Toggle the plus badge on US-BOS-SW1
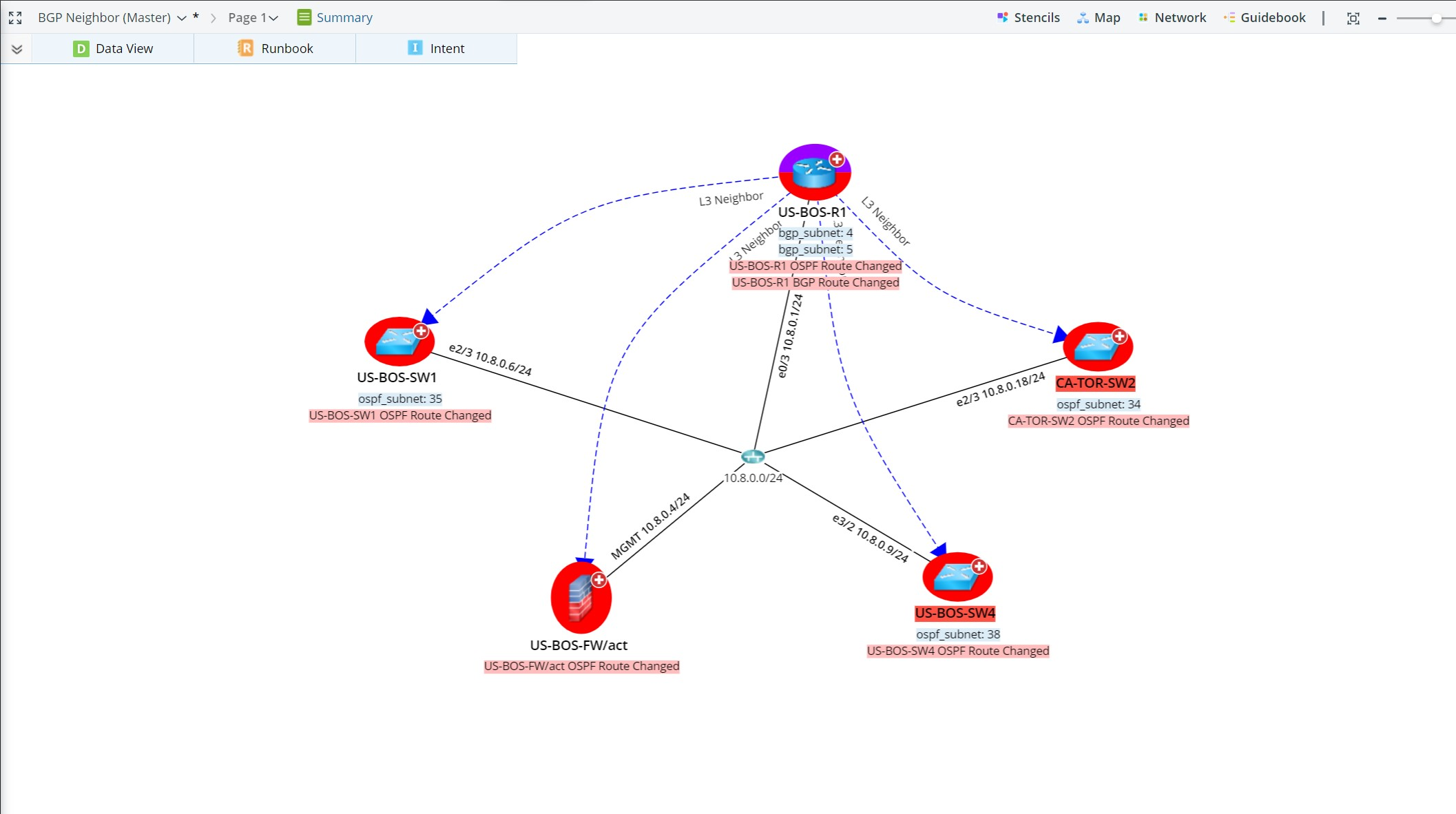The height and width of the screenshot is (814, 1456). (421, 331)
